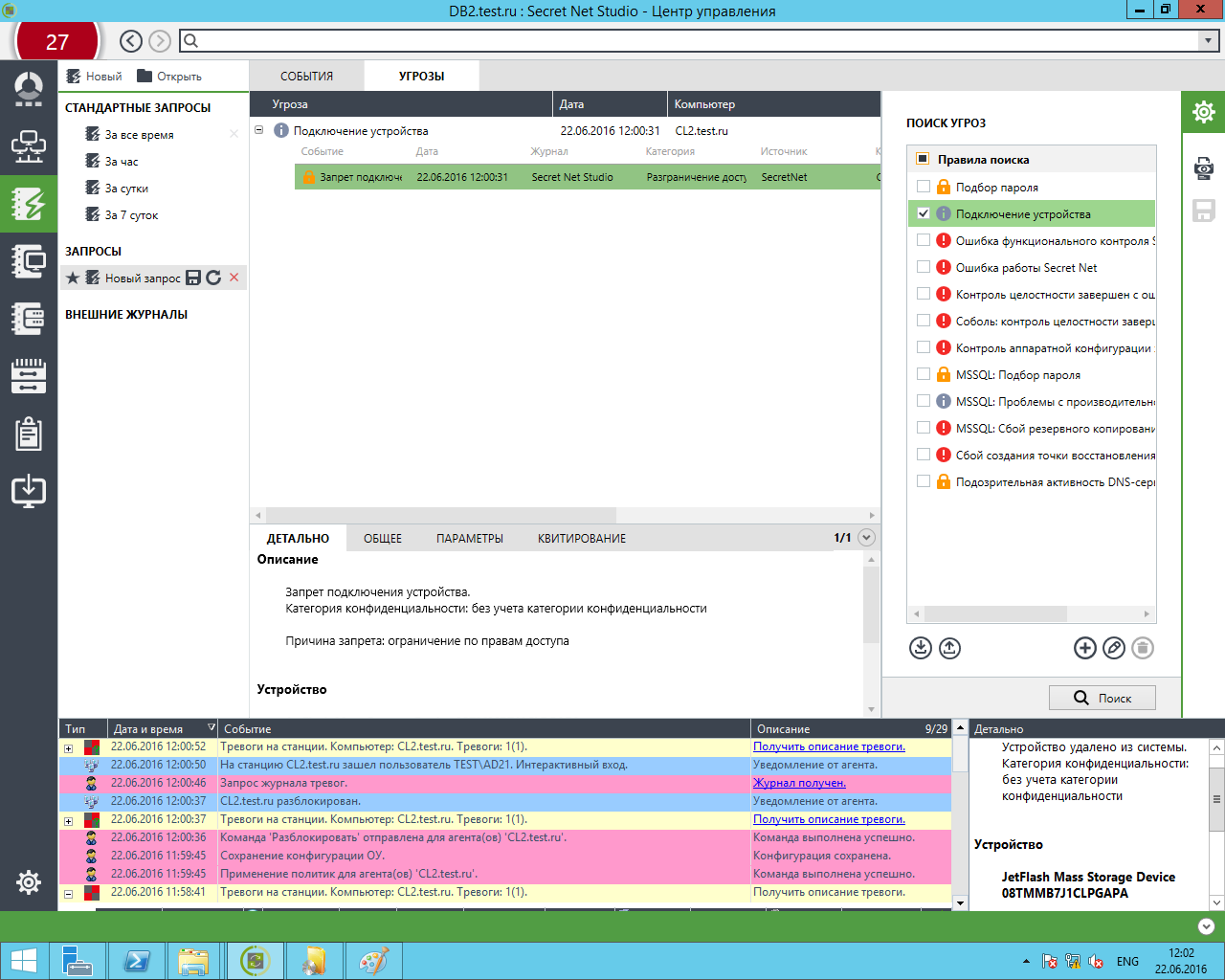The height and width of the screenshot is (980, 1225).
Task: Open the ОБЩЕЕ details tab
Action: tap(383, 539)
